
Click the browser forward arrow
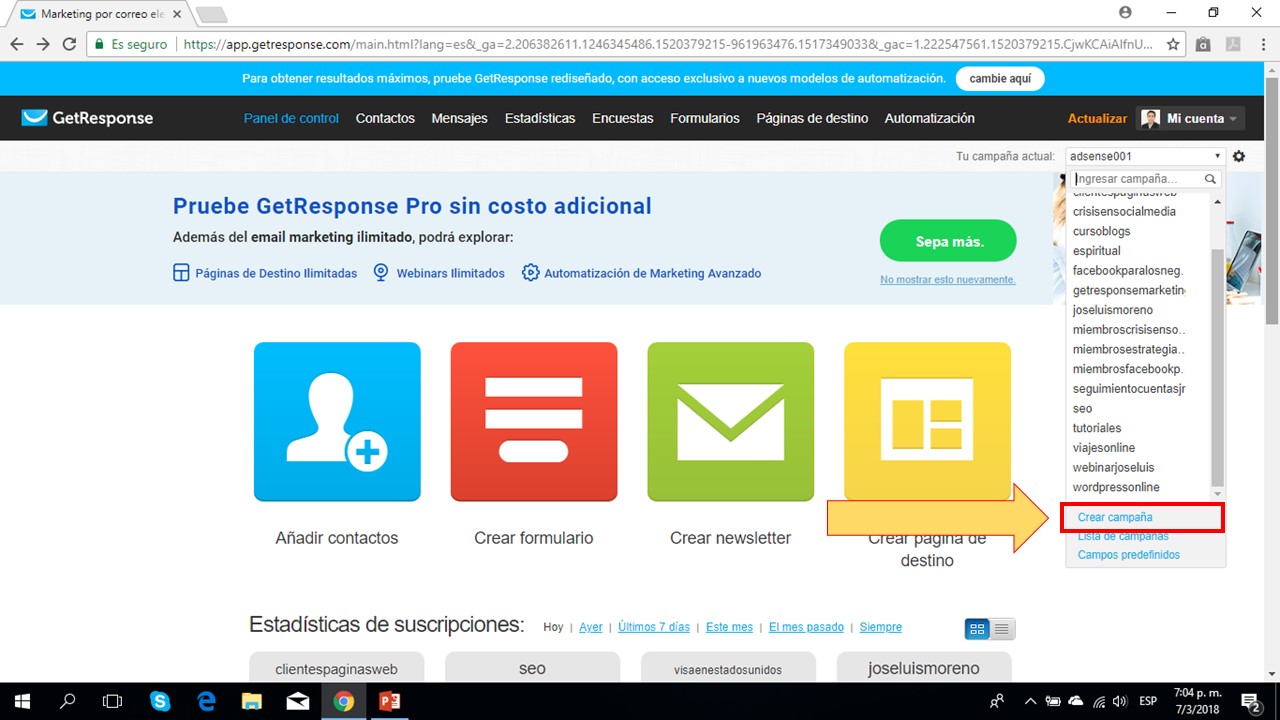(43, 44)
